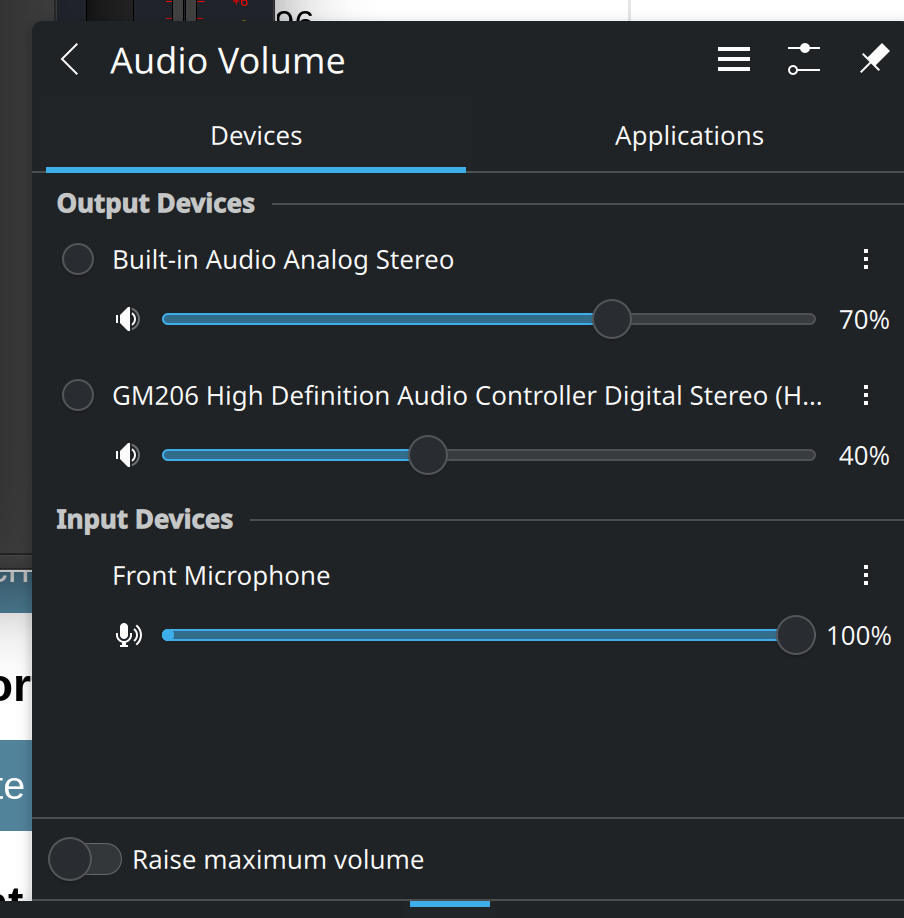Open the hamburger menu in the header
This screenshot has height=918, width=904.
(x=733, y=60)
